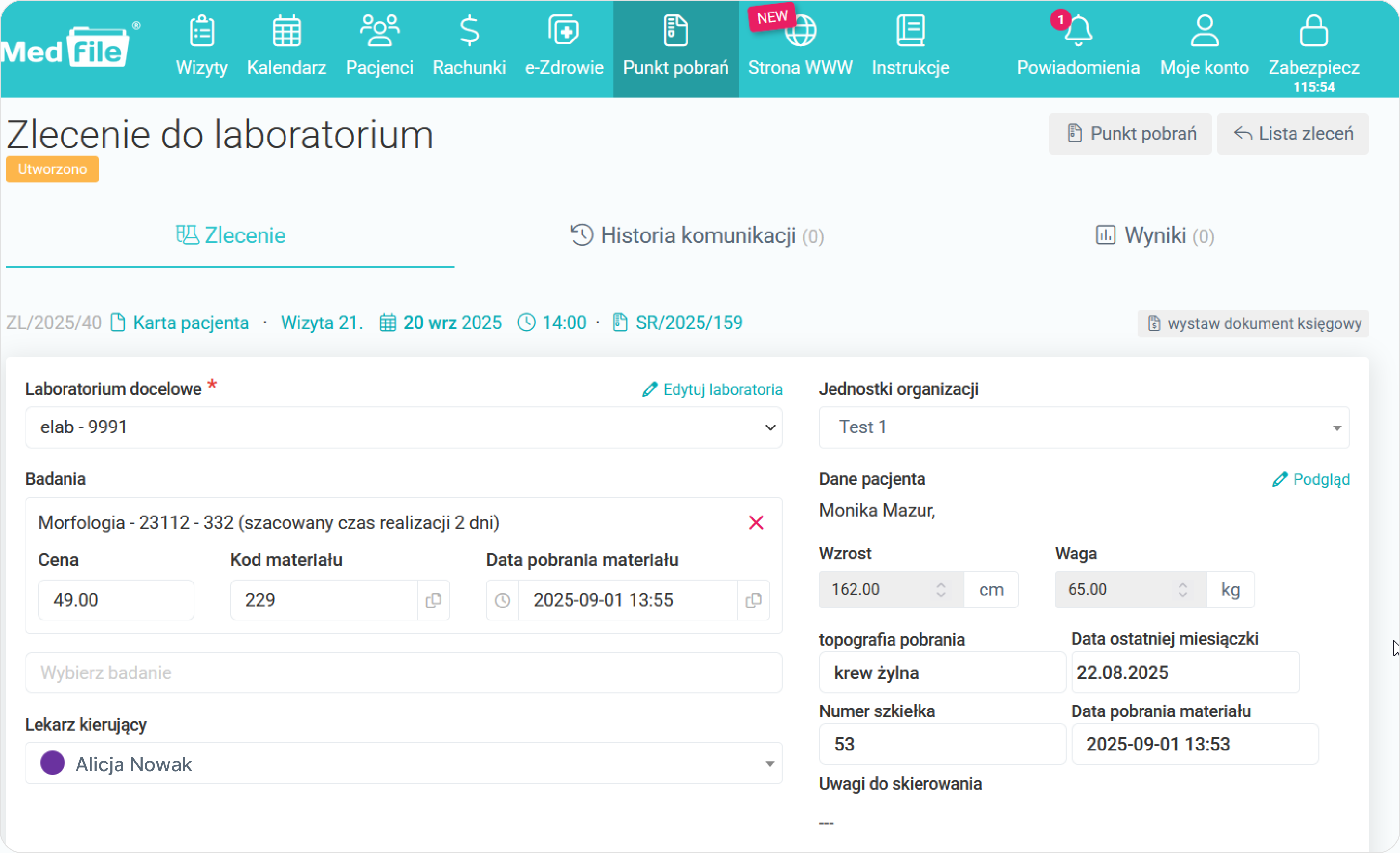This screenshot has height=853, width=1400.
Task: Expand Laboratorium docelowe dropdown
Action: coord(770,427)
